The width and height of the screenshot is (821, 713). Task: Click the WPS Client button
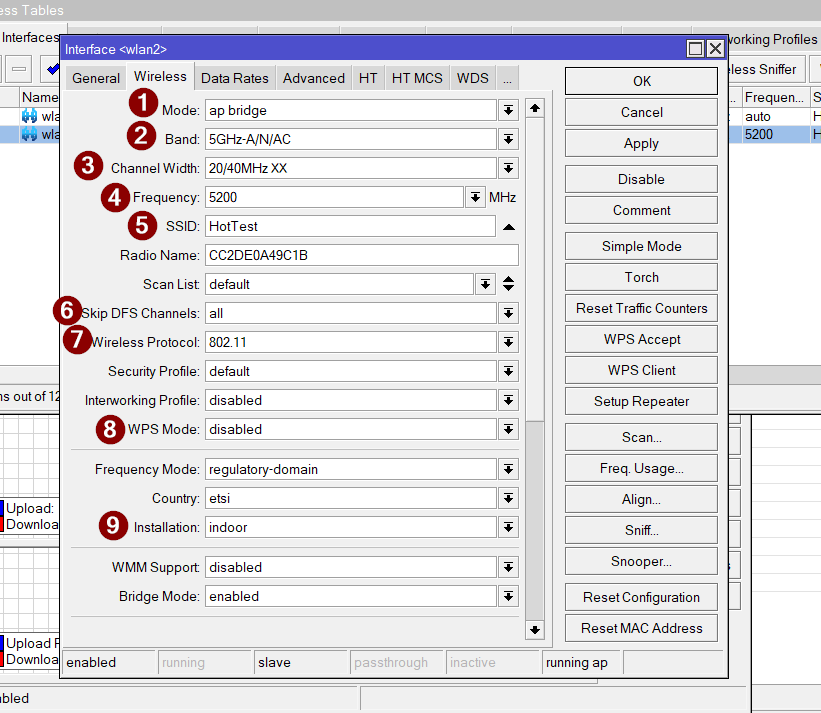point(641,370)
